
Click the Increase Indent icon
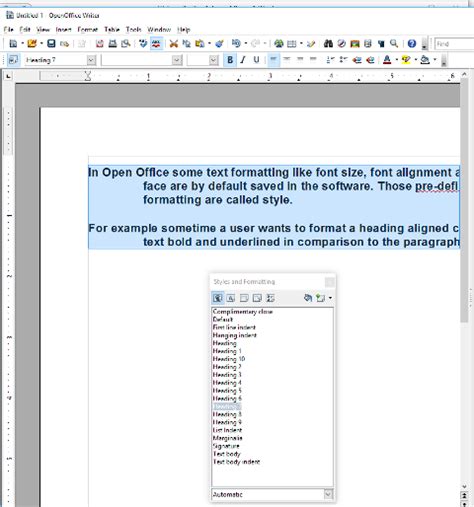click(x=370, y=60)
